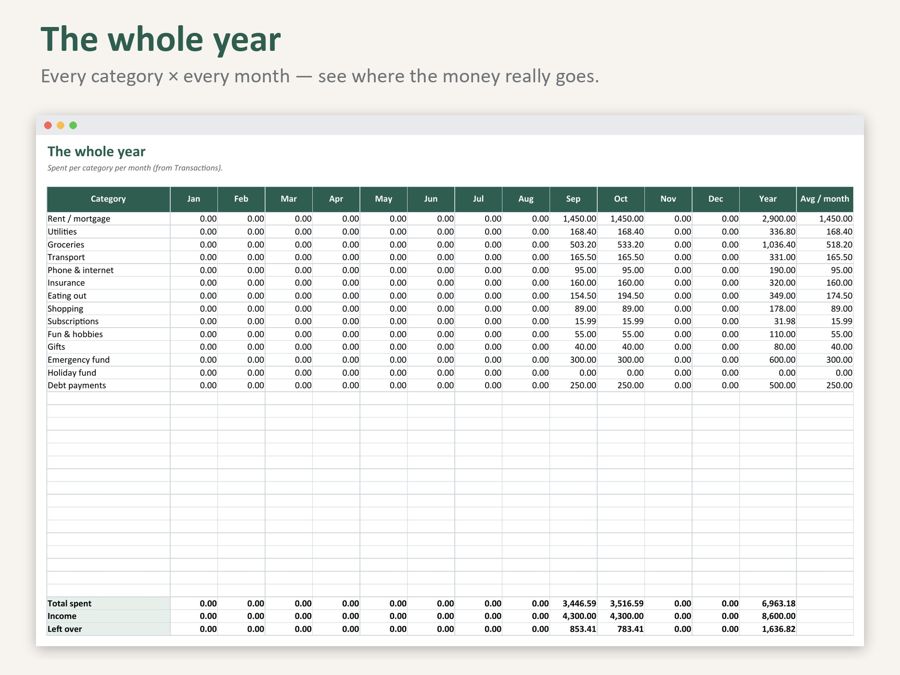Click the Transport row label
The height and width of the screenshot is (675, 900).
coord(66,257)
